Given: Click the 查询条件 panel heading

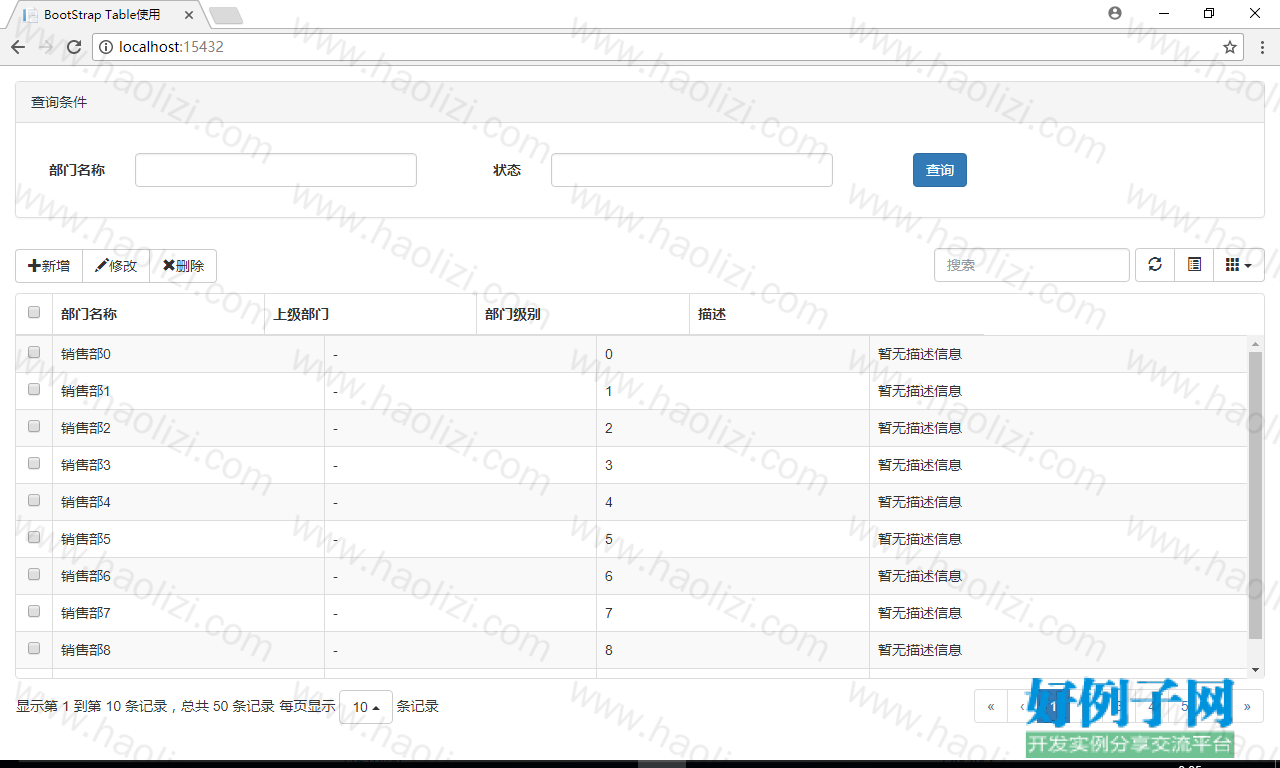Looking at the screenshot, I should [x=640, y=102].
